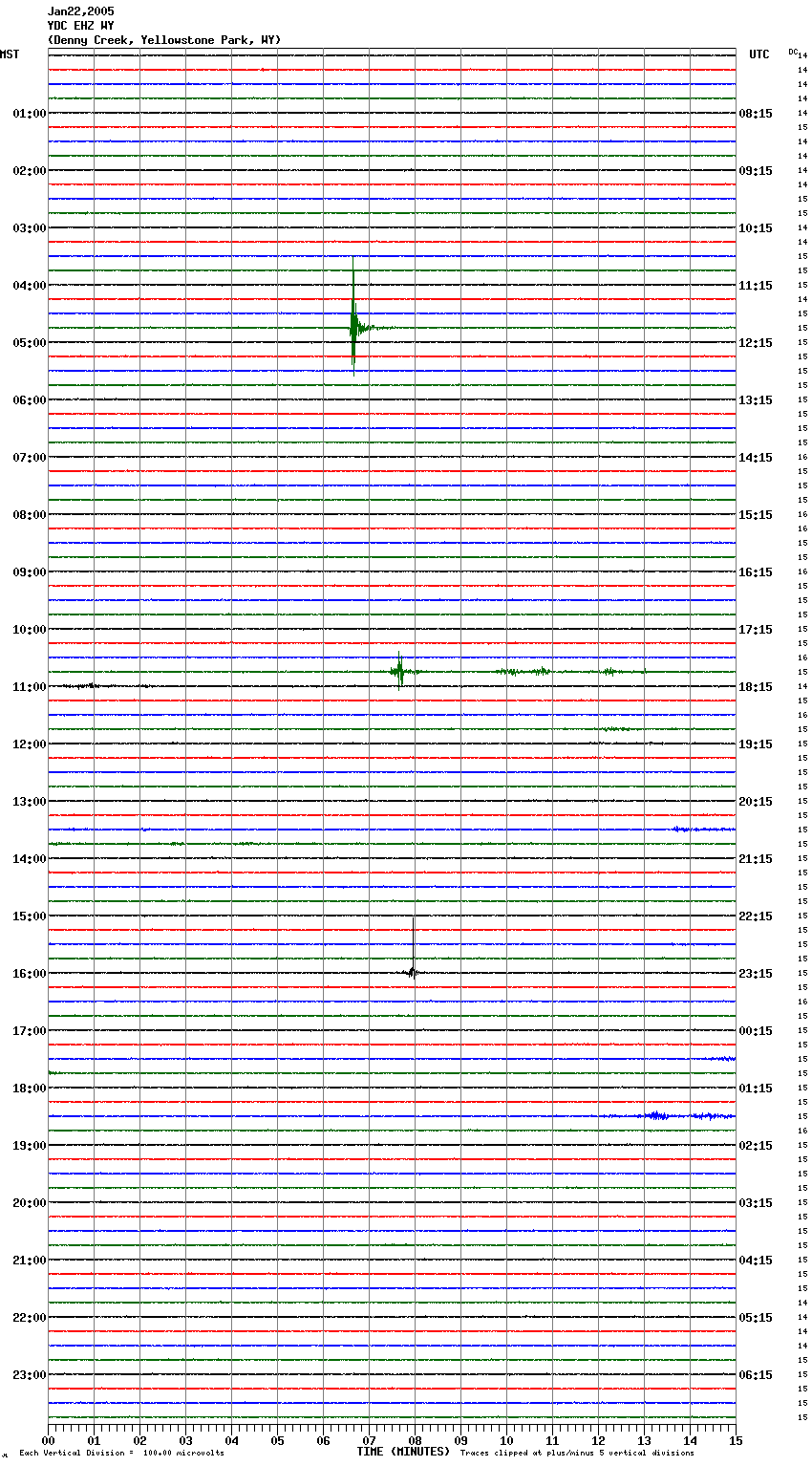Viewport: 812px width, 1466px height.
Task: Click the large green earthquake spike before 05:00
Action: coord(353,317)
